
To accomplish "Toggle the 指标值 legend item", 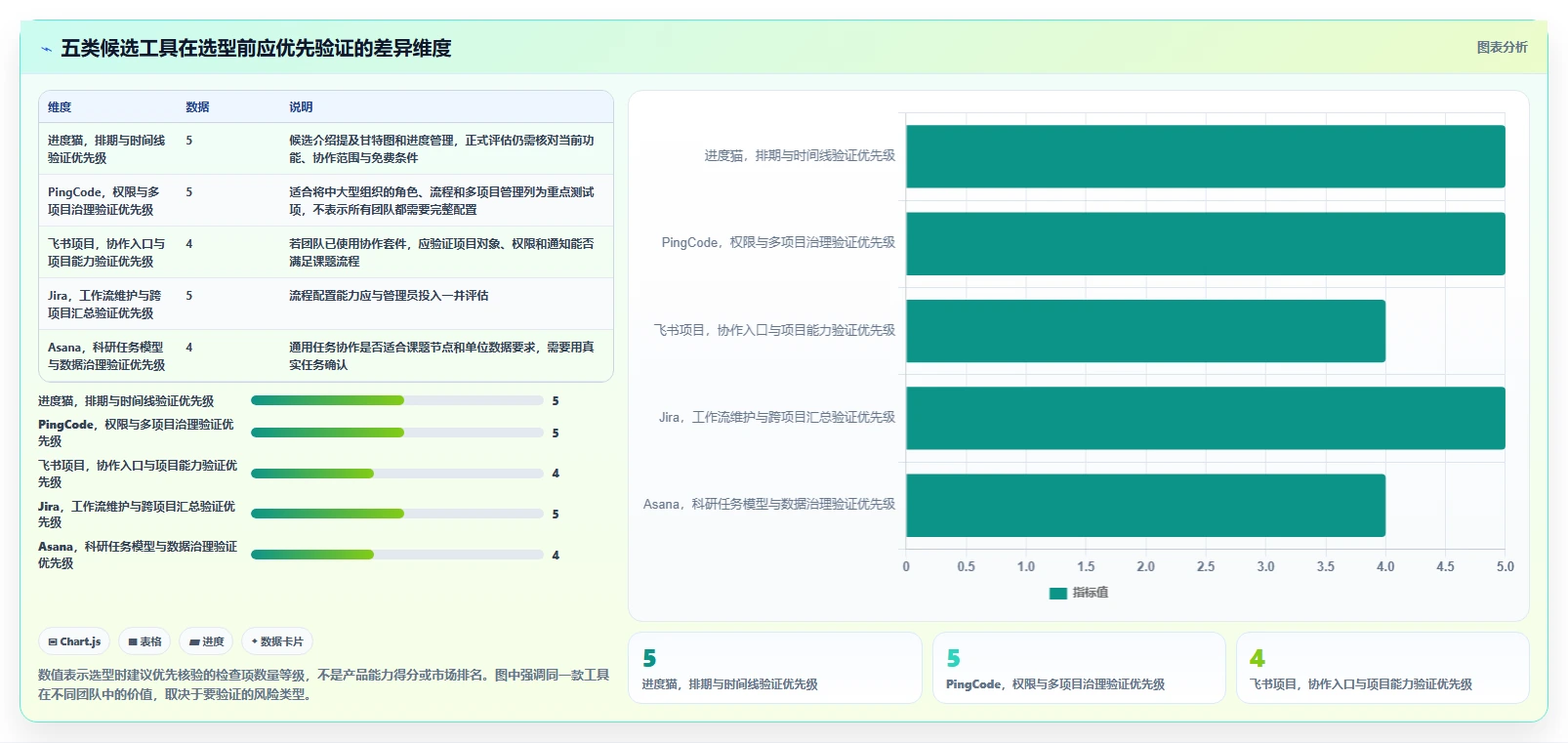I will [1078, 593].
